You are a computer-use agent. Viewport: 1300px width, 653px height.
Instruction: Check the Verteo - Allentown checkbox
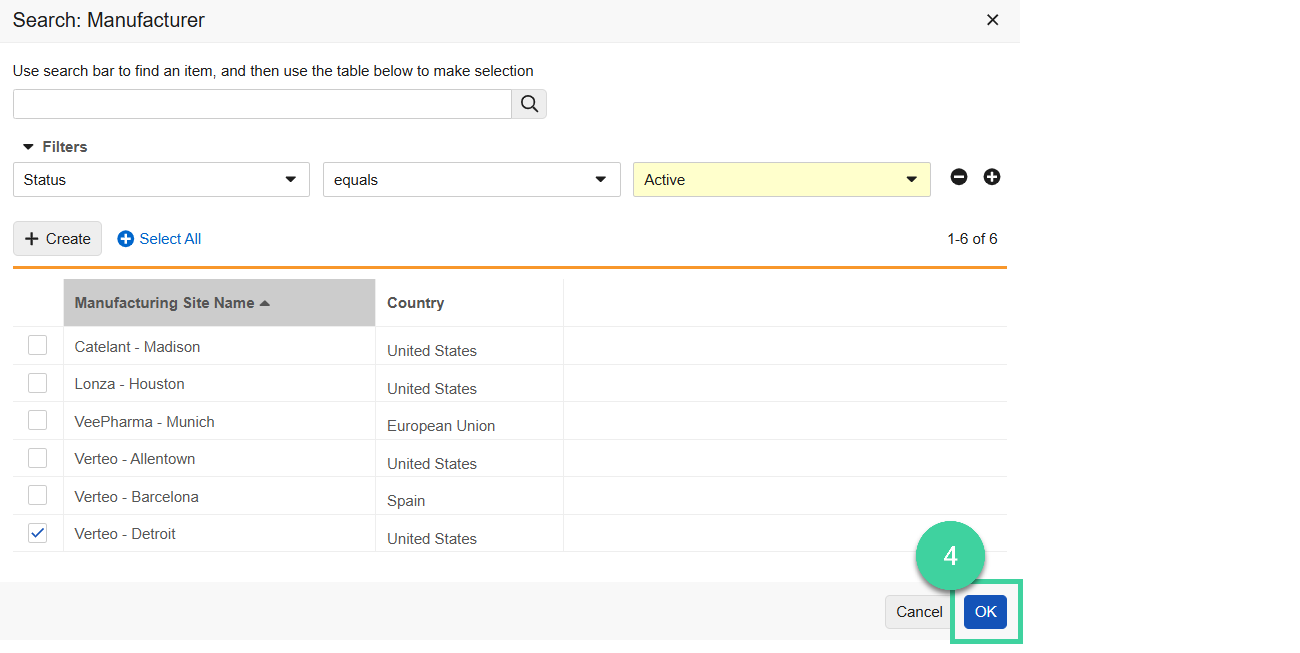point(37,458)
